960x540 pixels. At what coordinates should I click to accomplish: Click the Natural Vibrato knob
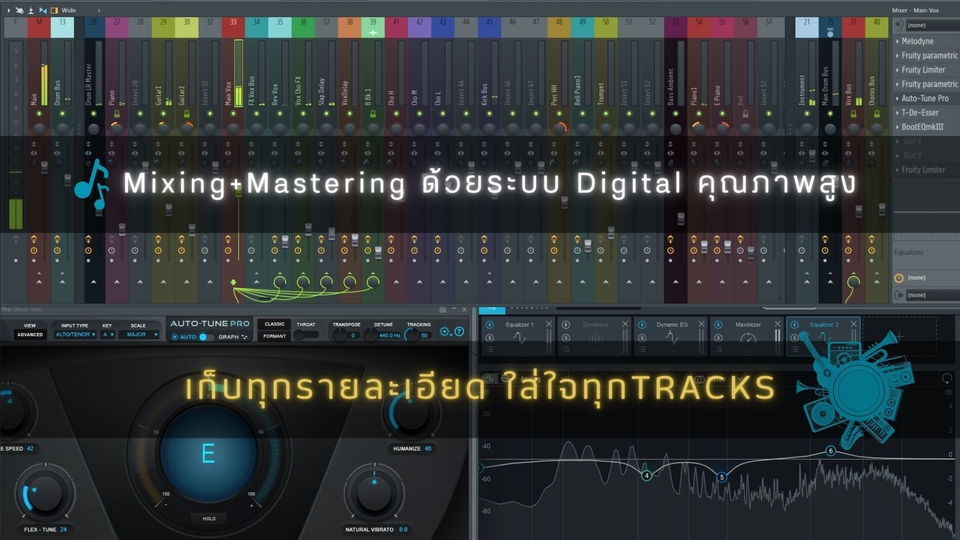pos(375,495)
